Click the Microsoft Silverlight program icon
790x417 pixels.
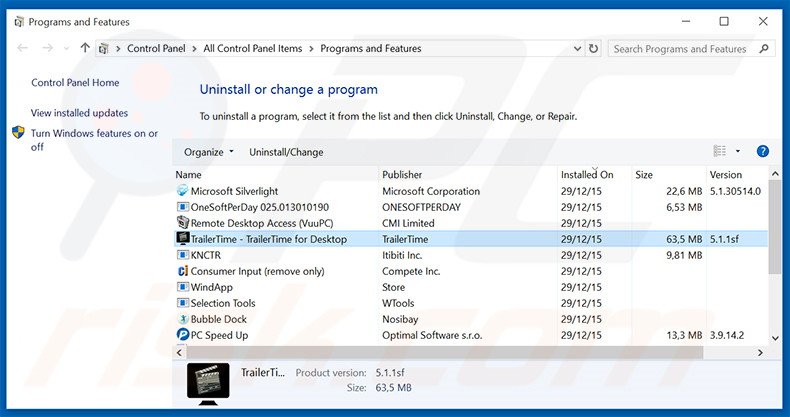(x=182, y=191)
